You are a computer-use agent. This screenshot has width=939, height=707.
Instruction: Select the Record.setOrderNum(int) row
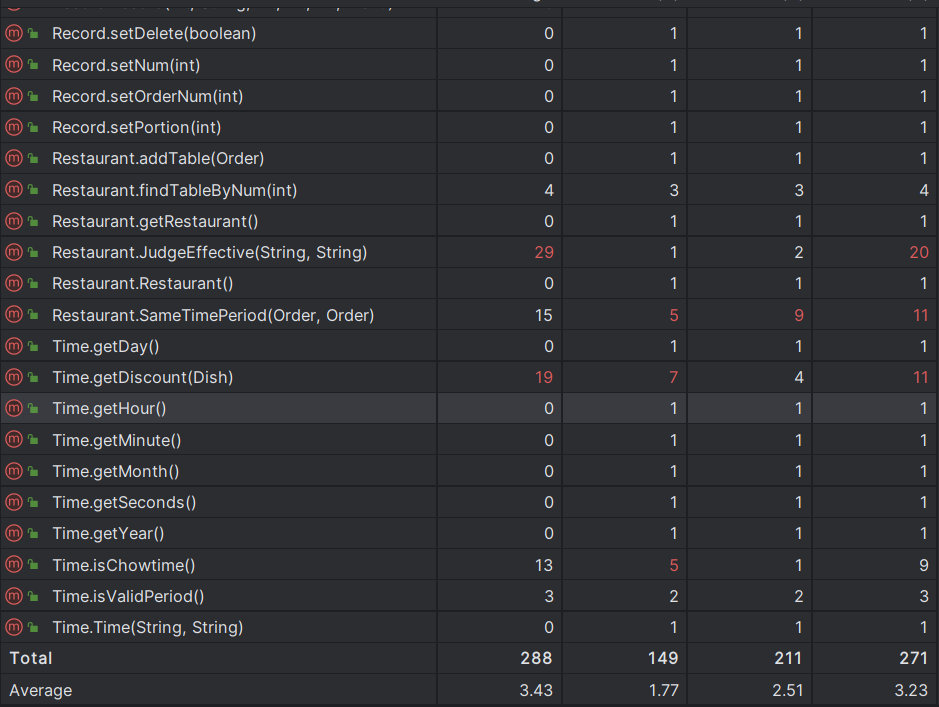click(147, 96)
